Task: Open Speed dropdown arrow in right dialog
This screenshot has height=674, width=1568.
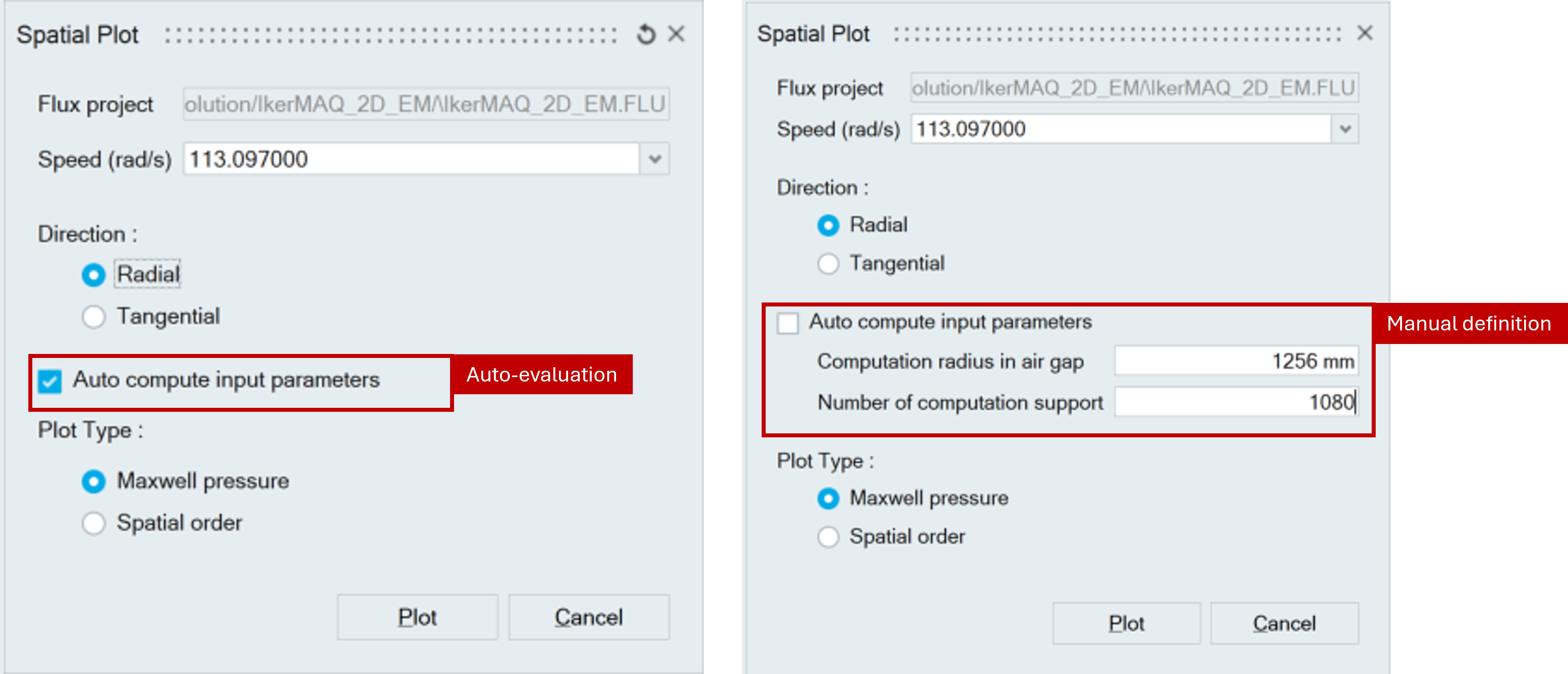Action: (x=1345, y=129)
